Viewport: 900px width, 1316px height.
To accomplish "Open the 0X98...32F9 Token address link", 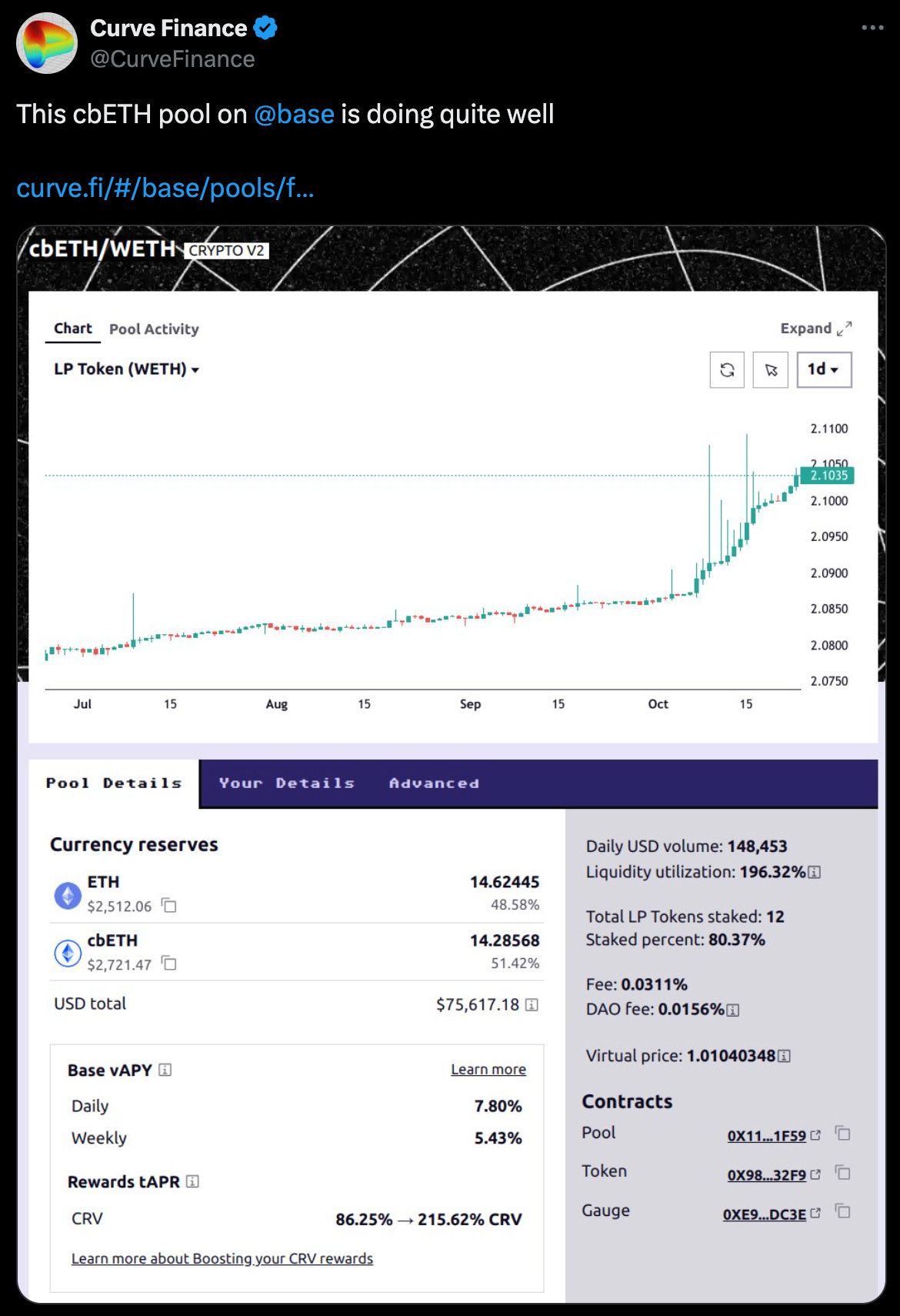I will coord(767,1175).
